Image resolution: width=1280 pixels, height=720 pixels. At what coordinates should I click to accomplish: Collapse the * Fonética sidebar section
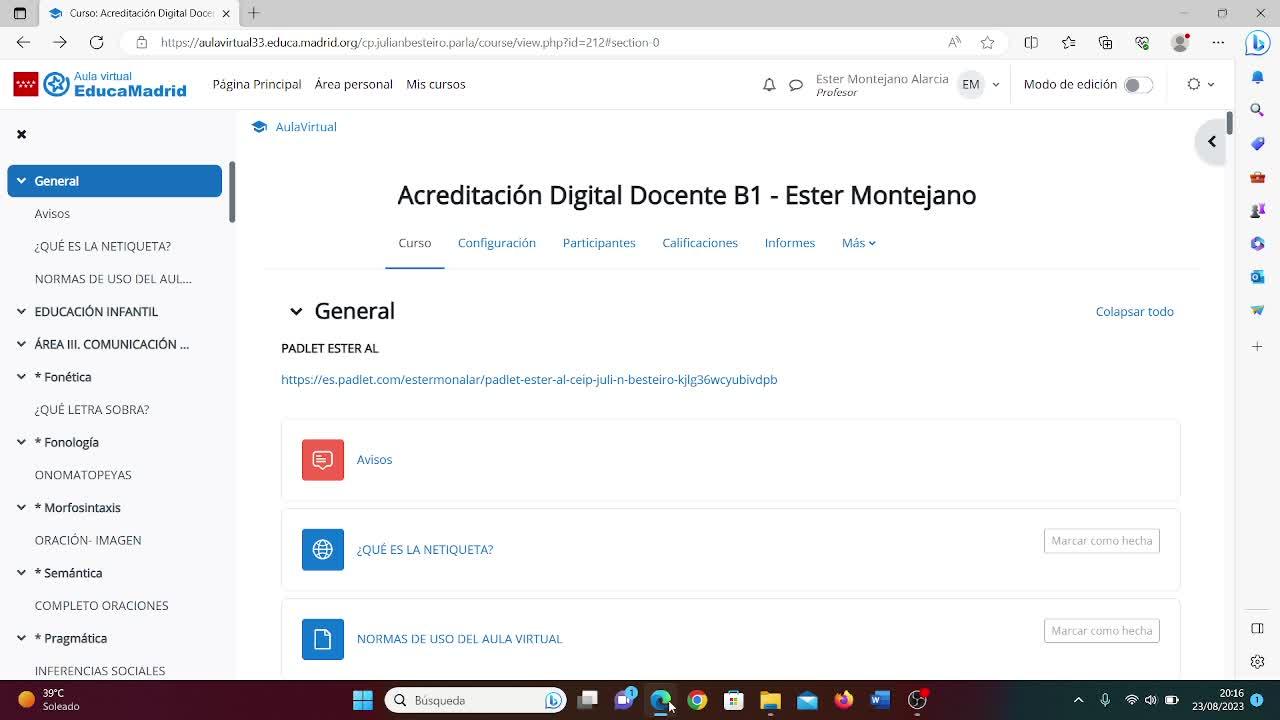21,377
